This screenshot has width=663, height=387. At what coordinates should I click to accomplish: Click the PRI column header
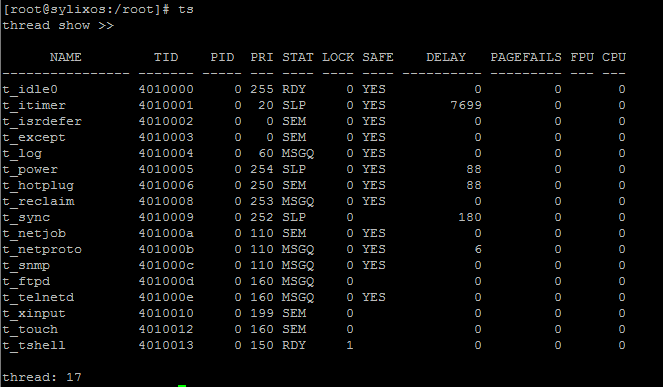pyautogui.click(x=262, y=57)
